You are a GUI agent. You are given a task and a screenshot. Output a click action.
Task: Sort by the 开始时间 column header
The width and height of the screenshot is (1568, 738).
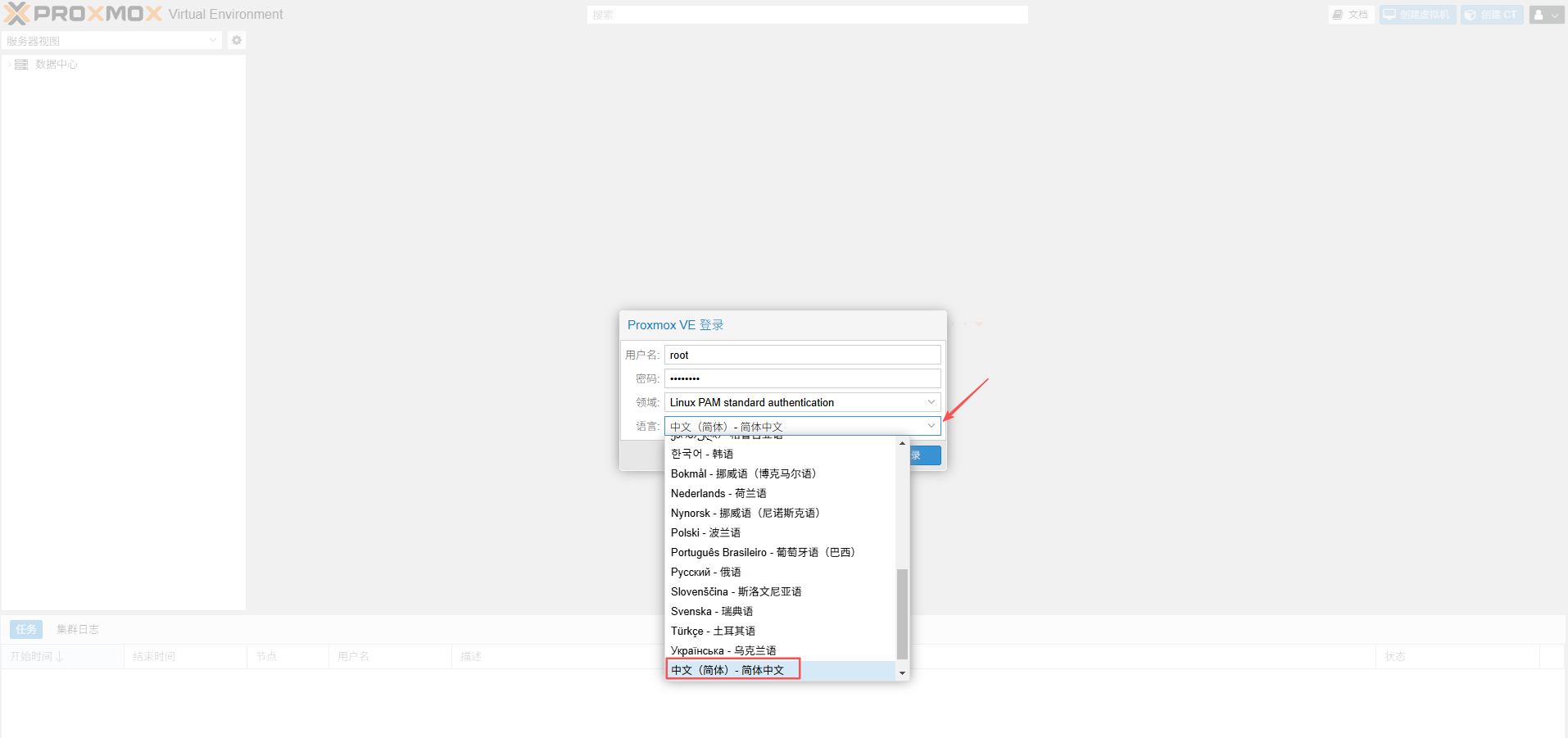click(x=62, y=656)
